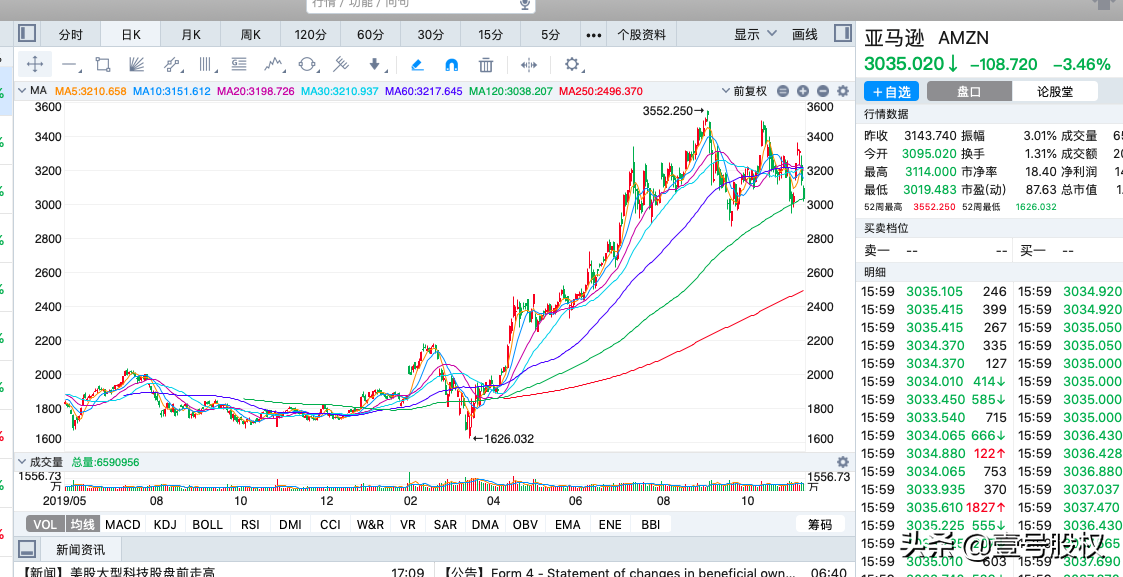Screen dimensions: 1123x577
Task: Open the 显示 display dropdown
Action: 755,34
